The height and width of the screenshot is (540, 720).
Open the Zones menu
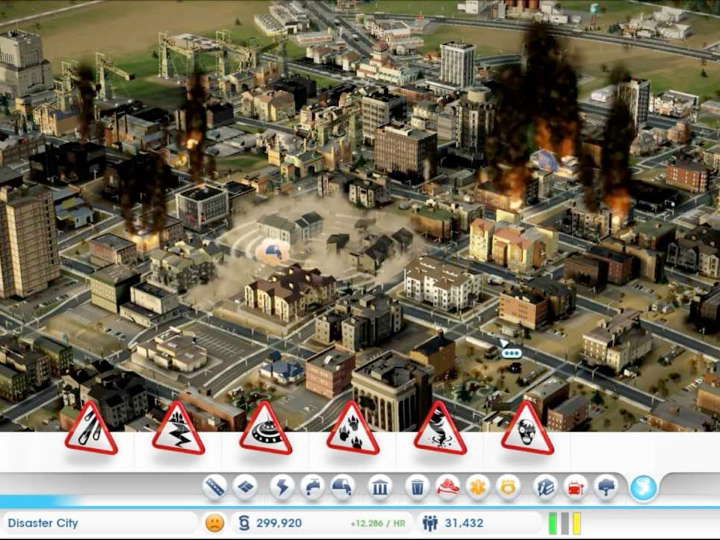[245, 487]
